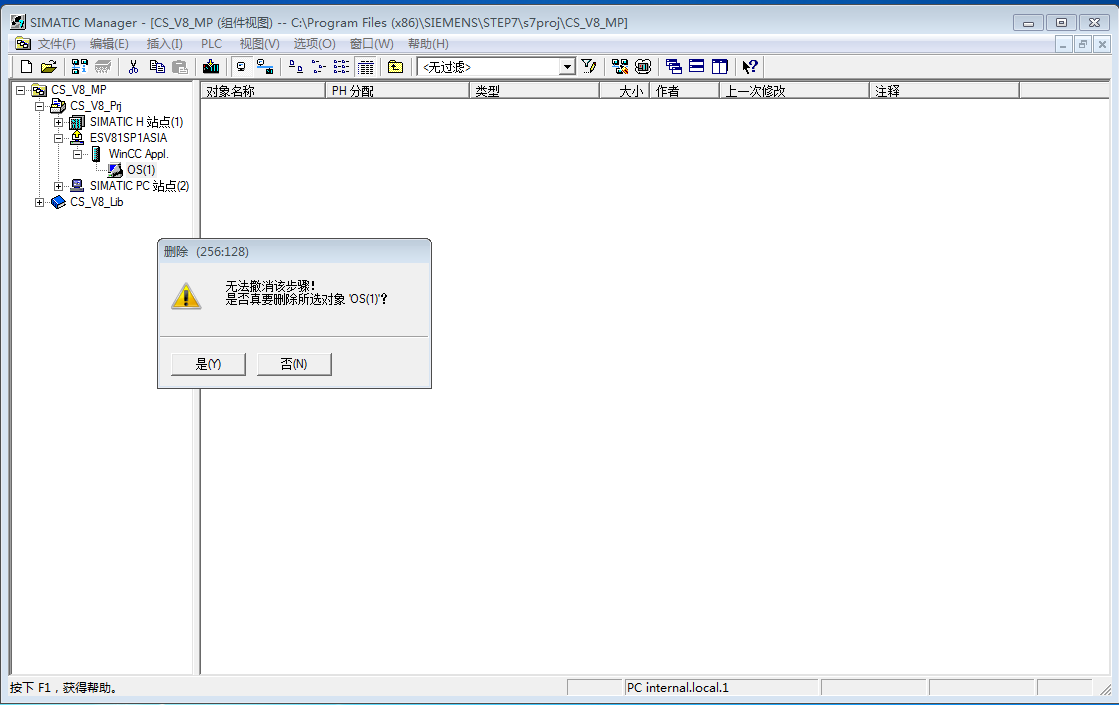This screenshot has height=705, width=1119.
Task: Expand the CS_V8_Lib library node
Action: 40,203
